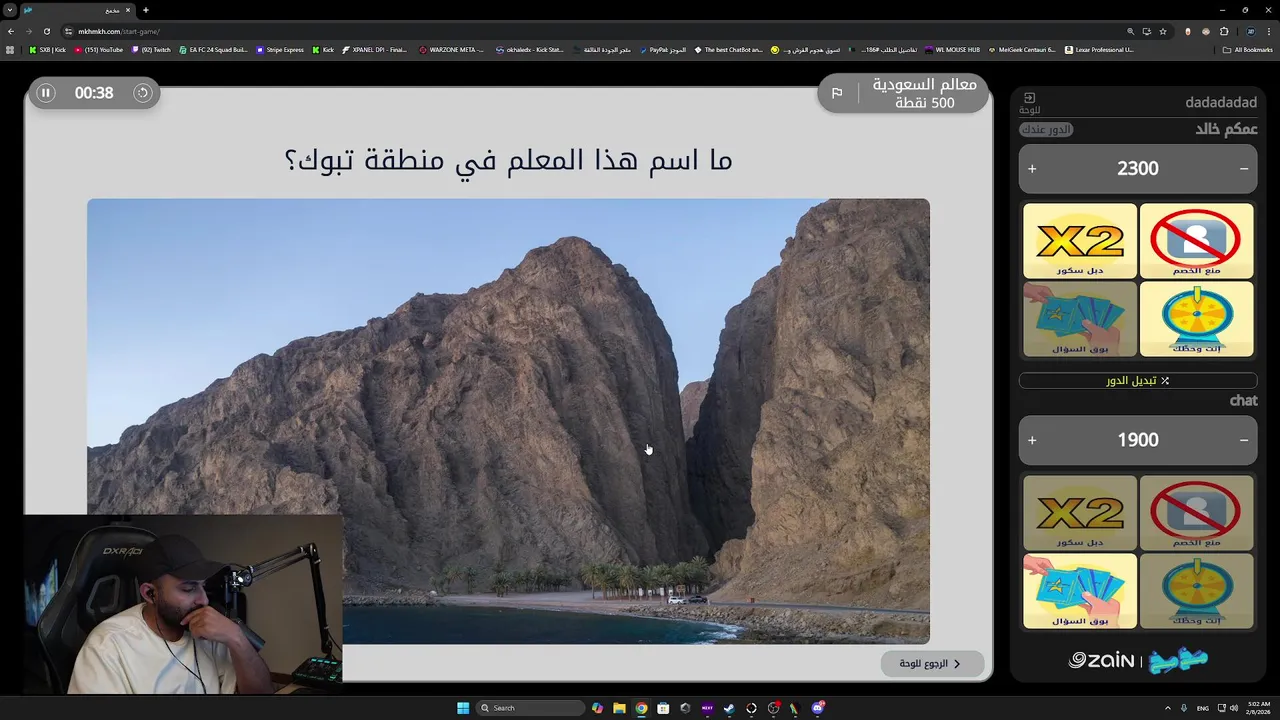Screen dimensions: 1280x720
Task: Open the (151) YouTube bookmark
Action: coord(99,50)
